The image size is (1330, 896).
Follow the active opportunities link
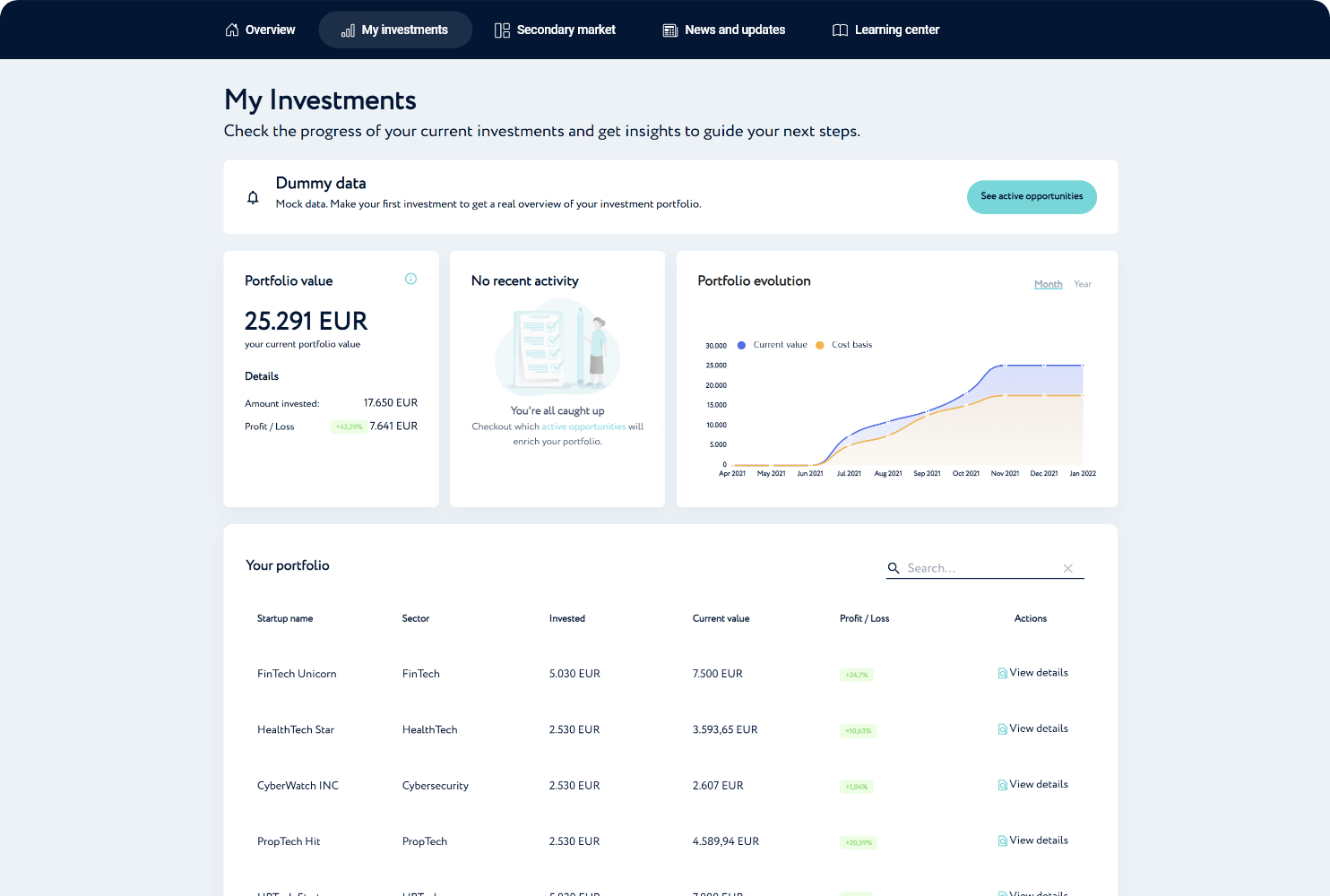pyautogui.click(x=583, y=426)
